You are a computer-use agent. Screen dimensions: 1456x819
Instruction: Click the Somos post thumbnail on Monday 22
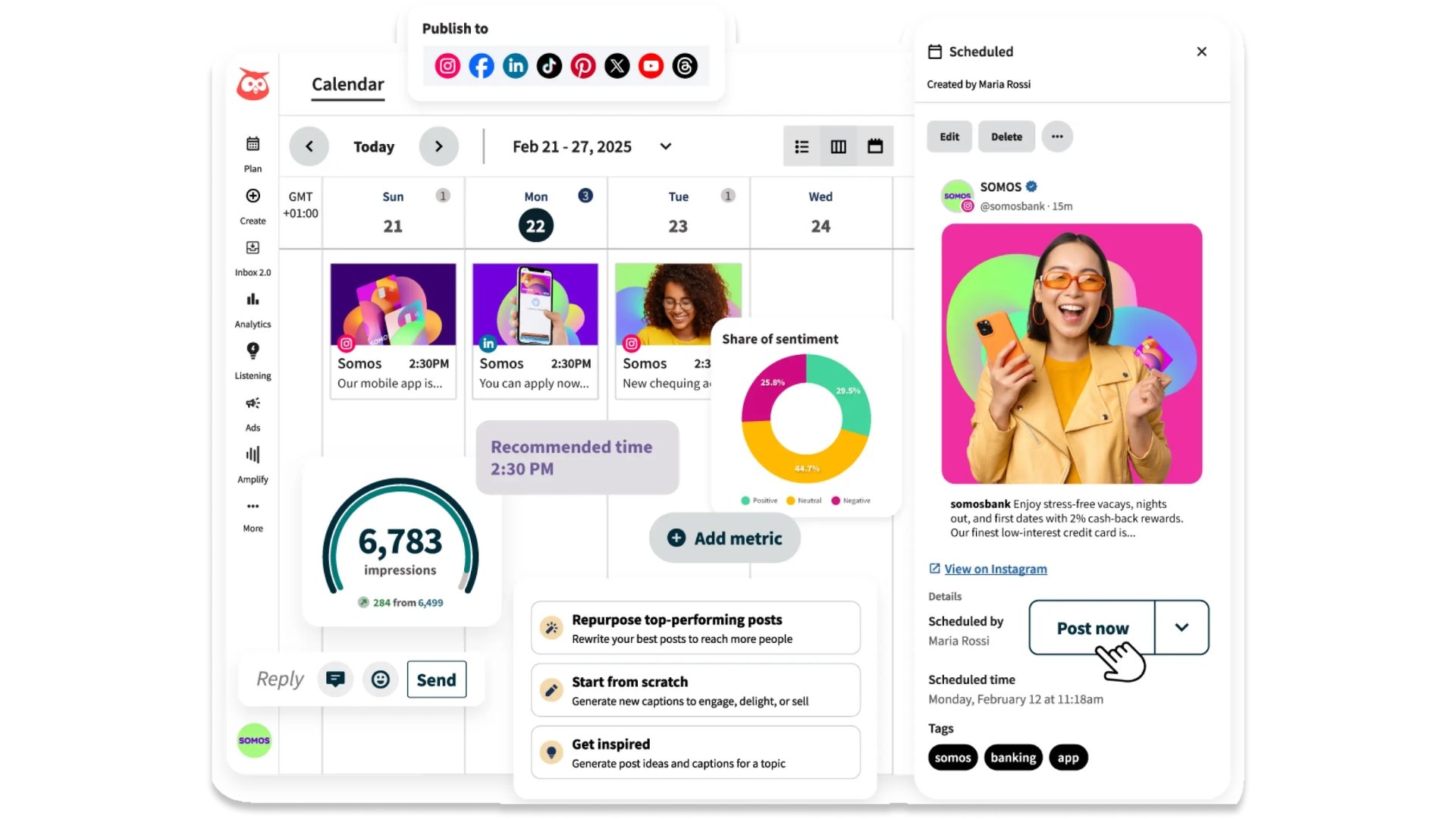[x=535, y=304]
